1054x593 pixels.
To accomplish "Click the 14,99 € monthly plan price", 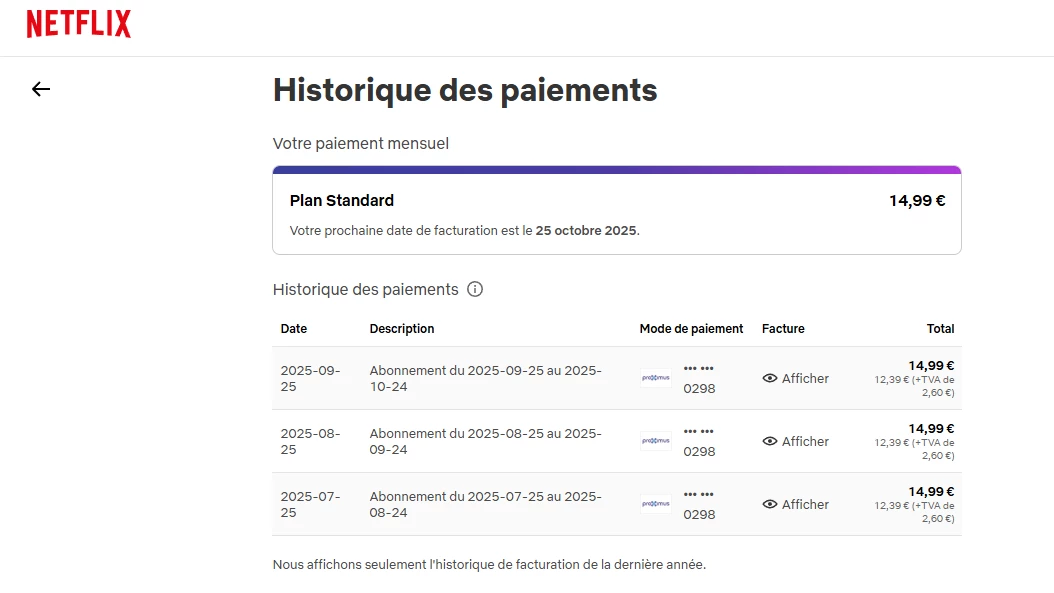I will pos(917,200).
